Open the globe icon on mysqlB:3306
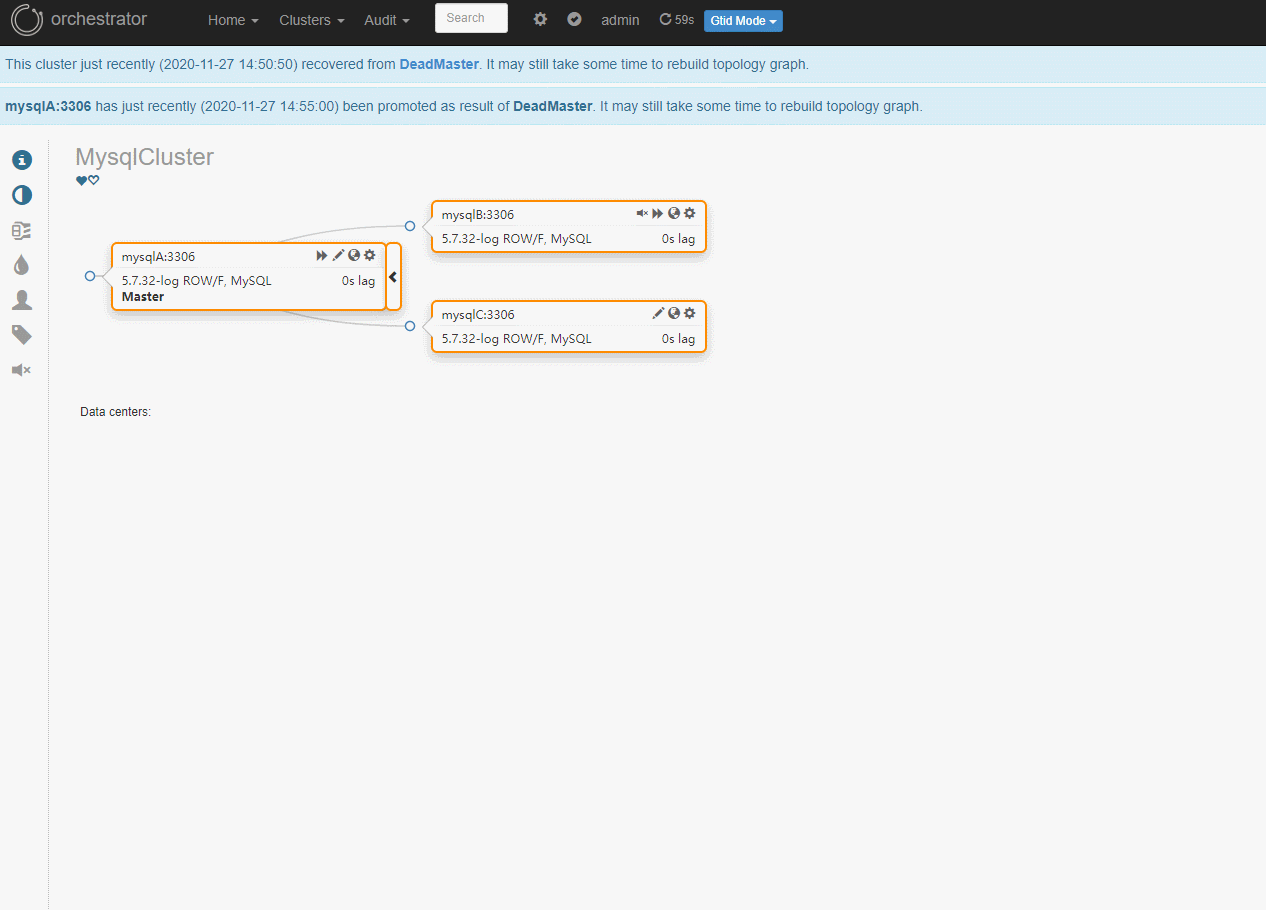Image resolution: width=1266 pixels, height=910 pixels. coord(673,213)
